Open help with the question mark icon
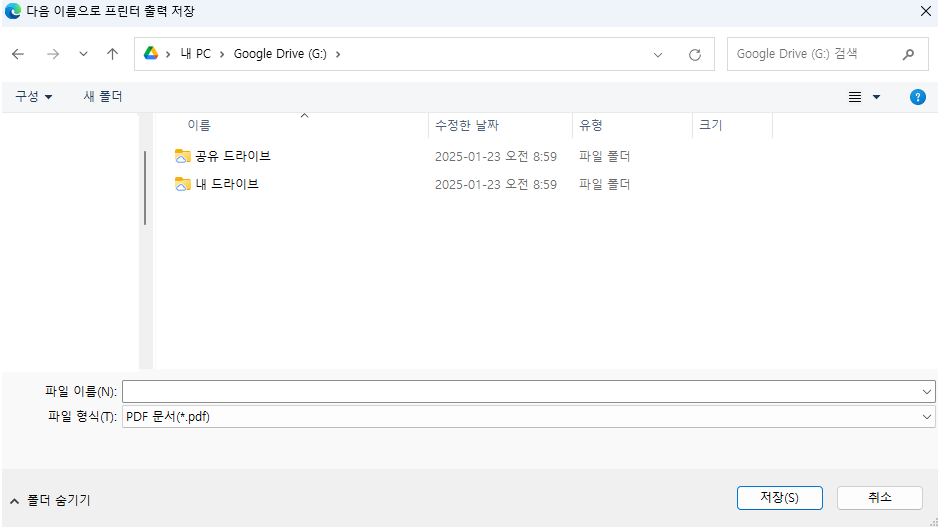The width and height of the screenshot is (938, 527). pos(918,97)
